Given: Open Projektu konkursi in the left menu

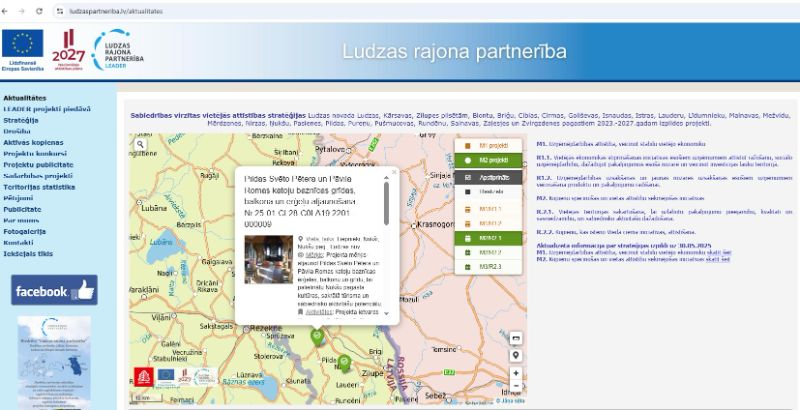Looking at the screenshot, I should pyautogui.click(x=34, y=154).
